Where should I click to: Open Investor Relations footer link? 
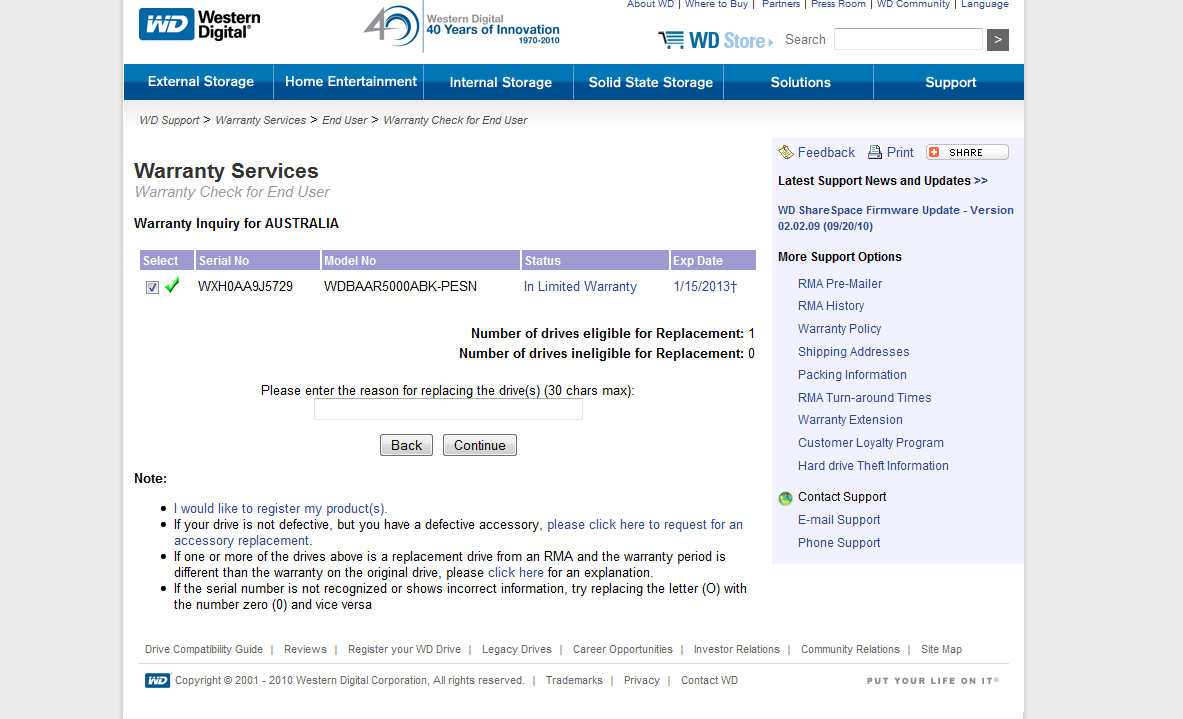point(736,650)
